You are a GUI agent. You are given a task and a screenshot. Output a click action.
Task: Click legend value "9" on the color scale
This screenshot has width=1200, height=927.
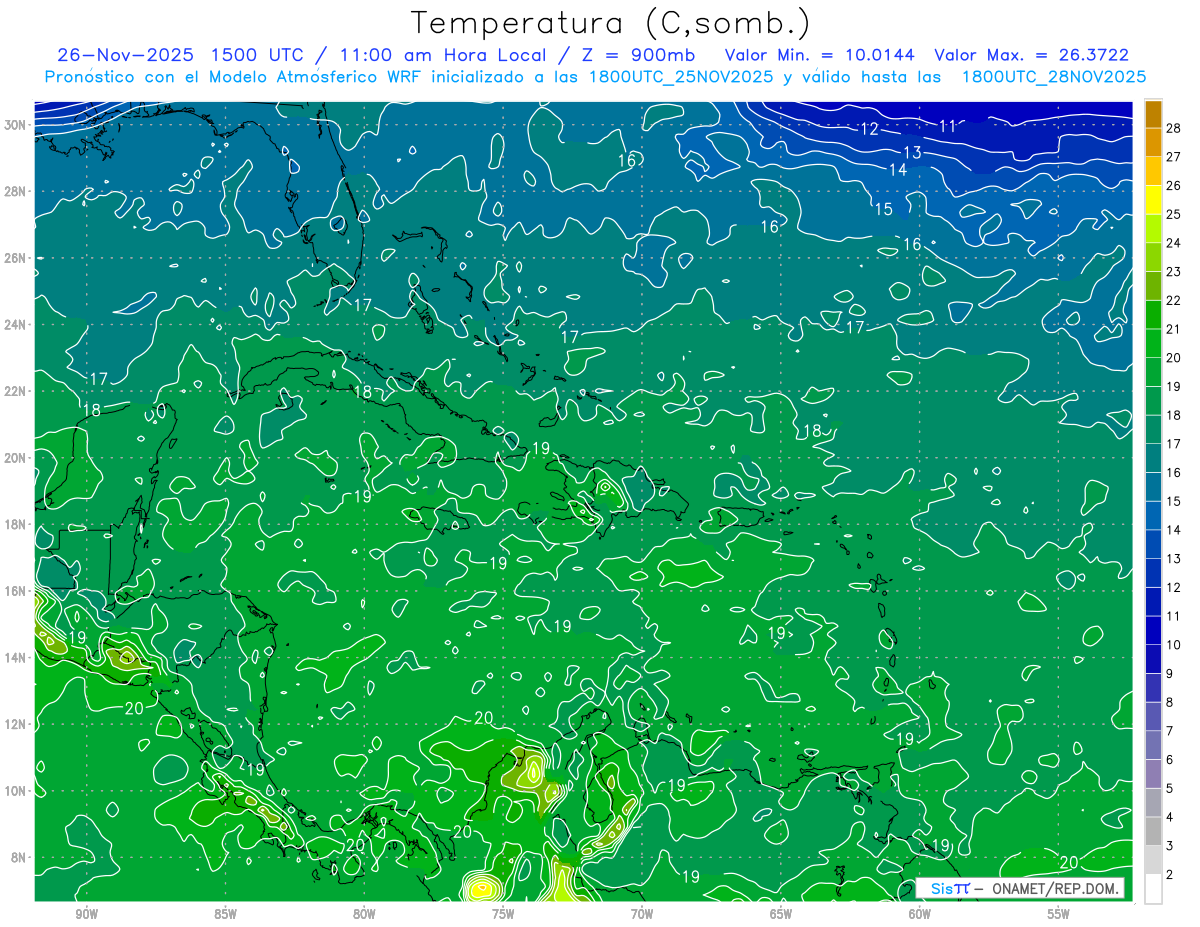(1171, 673)
